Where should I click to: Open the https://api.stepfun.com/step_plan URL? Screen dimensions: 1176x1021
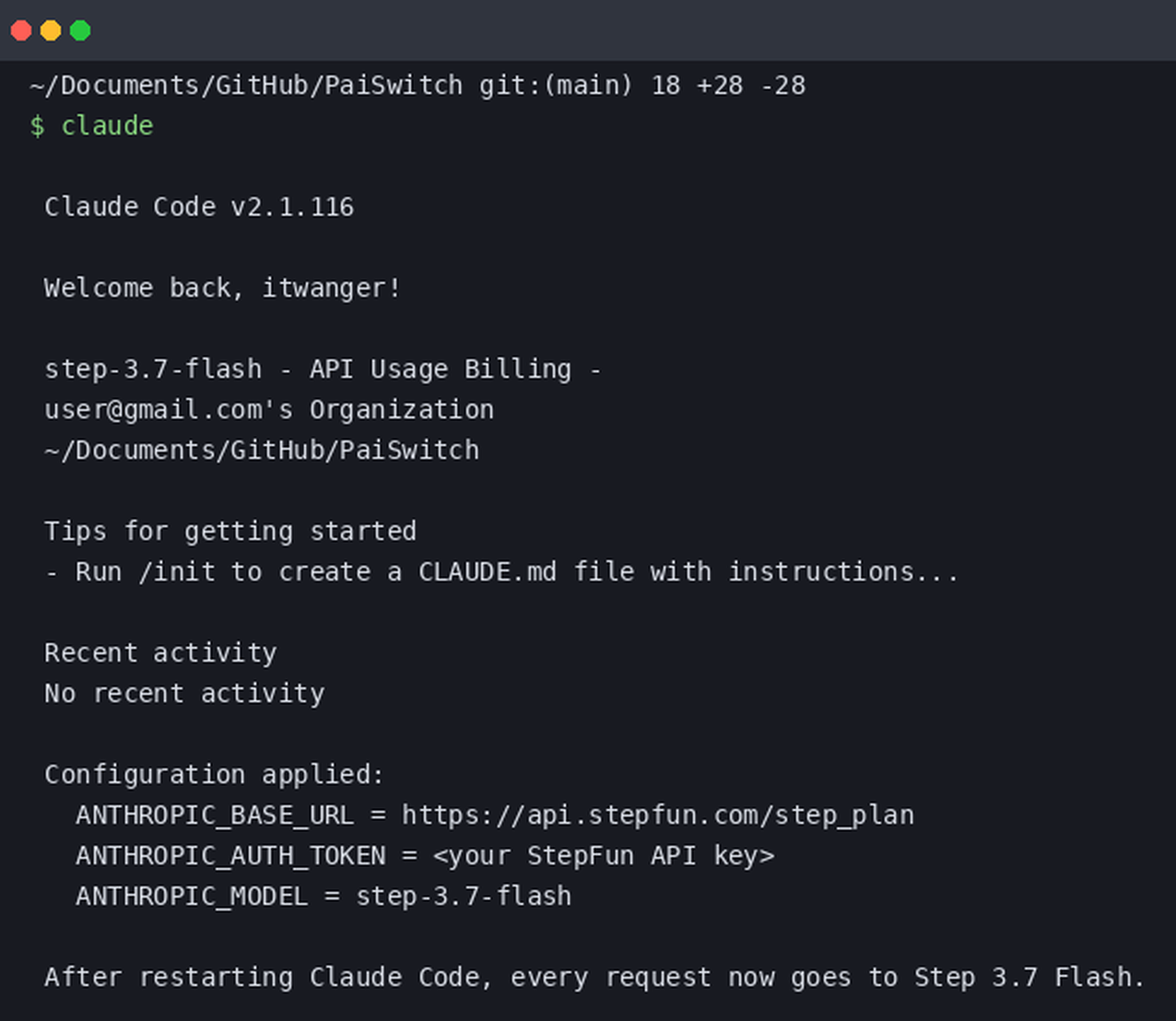658,815
